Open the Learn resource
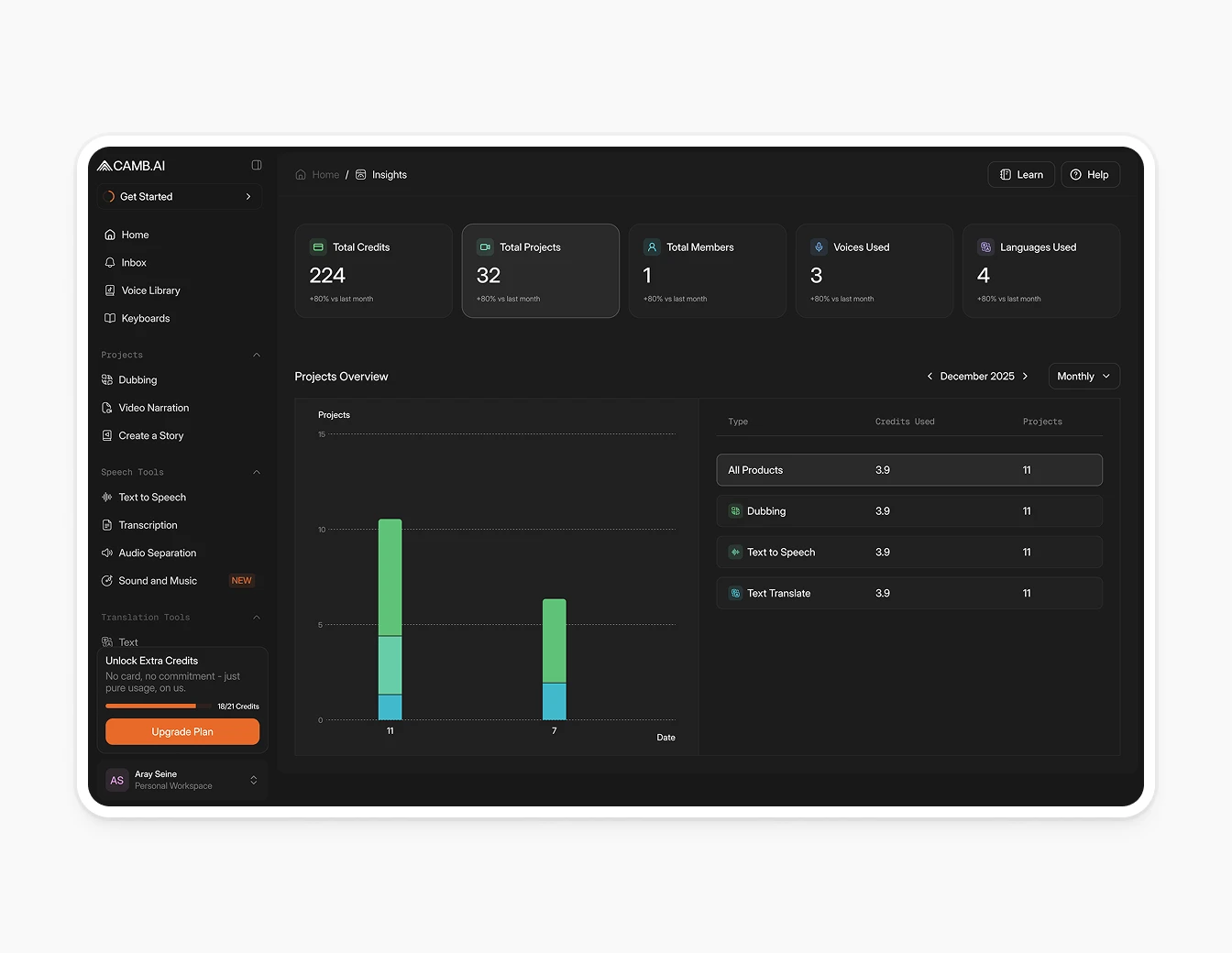Viewport: 1232px width, 953px height. [x=1020, y=174]
